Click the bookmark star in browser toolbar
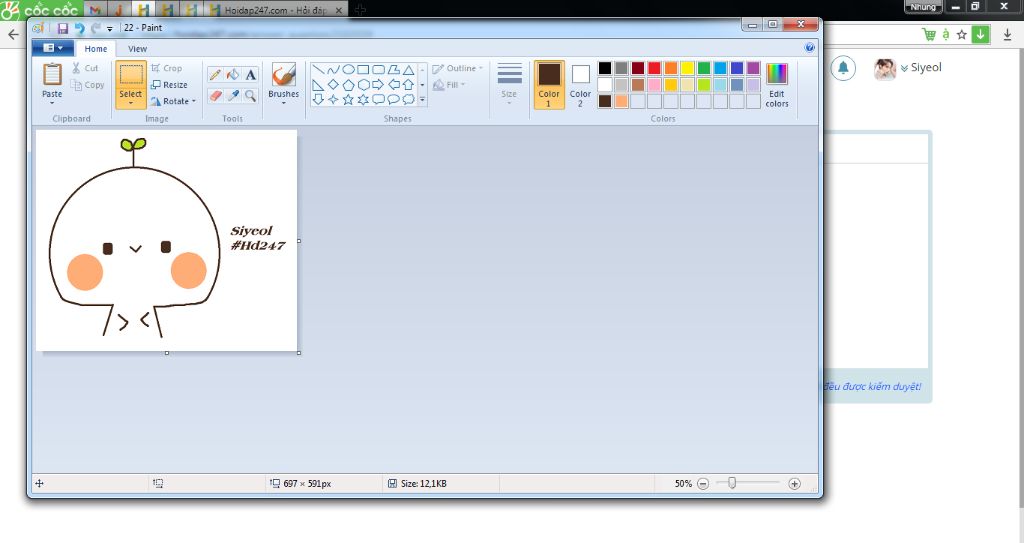The image size is (1024, 543). point(961,35)
